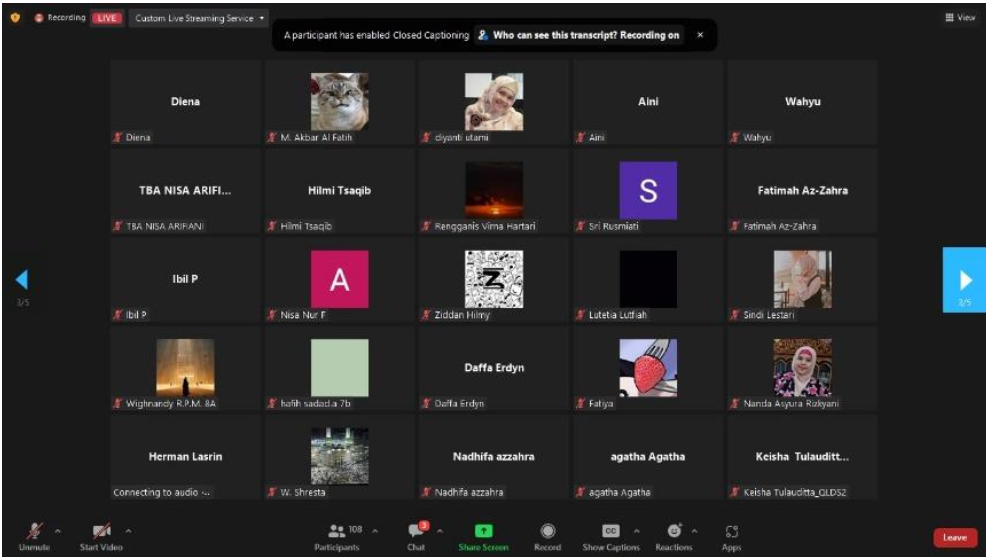Toggle Show Captions

[610, 531]
